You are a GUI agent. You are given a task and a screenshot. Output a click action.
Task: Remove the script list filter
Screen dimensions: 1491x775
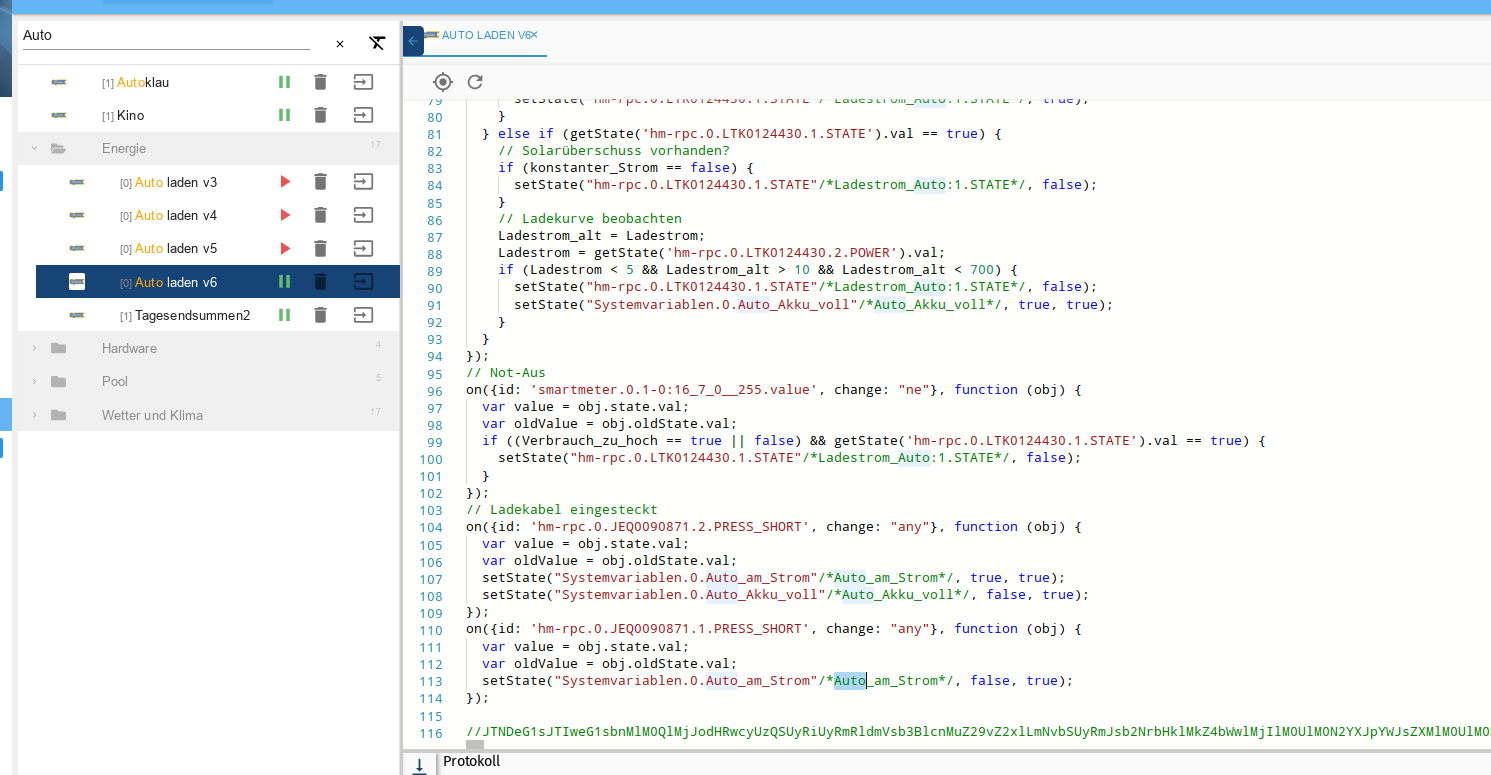[x=377, y=43]
